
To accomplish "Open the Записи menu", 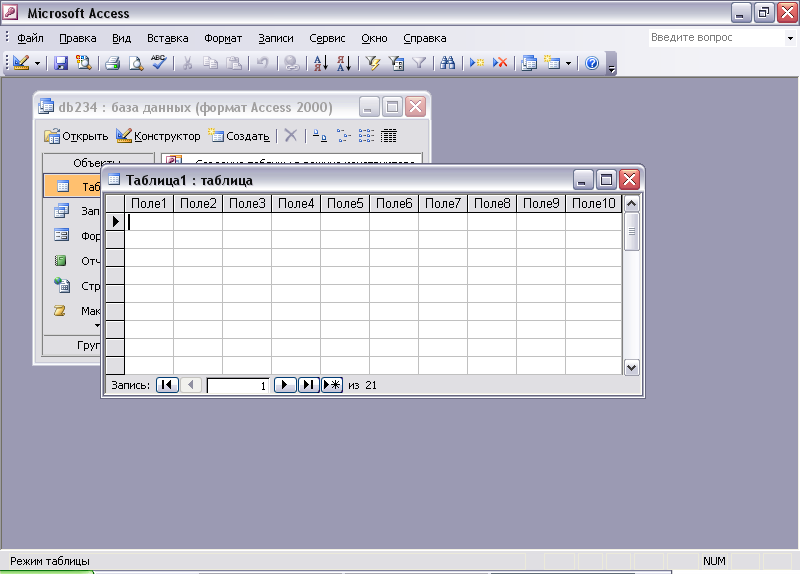I will pos(276,38).
